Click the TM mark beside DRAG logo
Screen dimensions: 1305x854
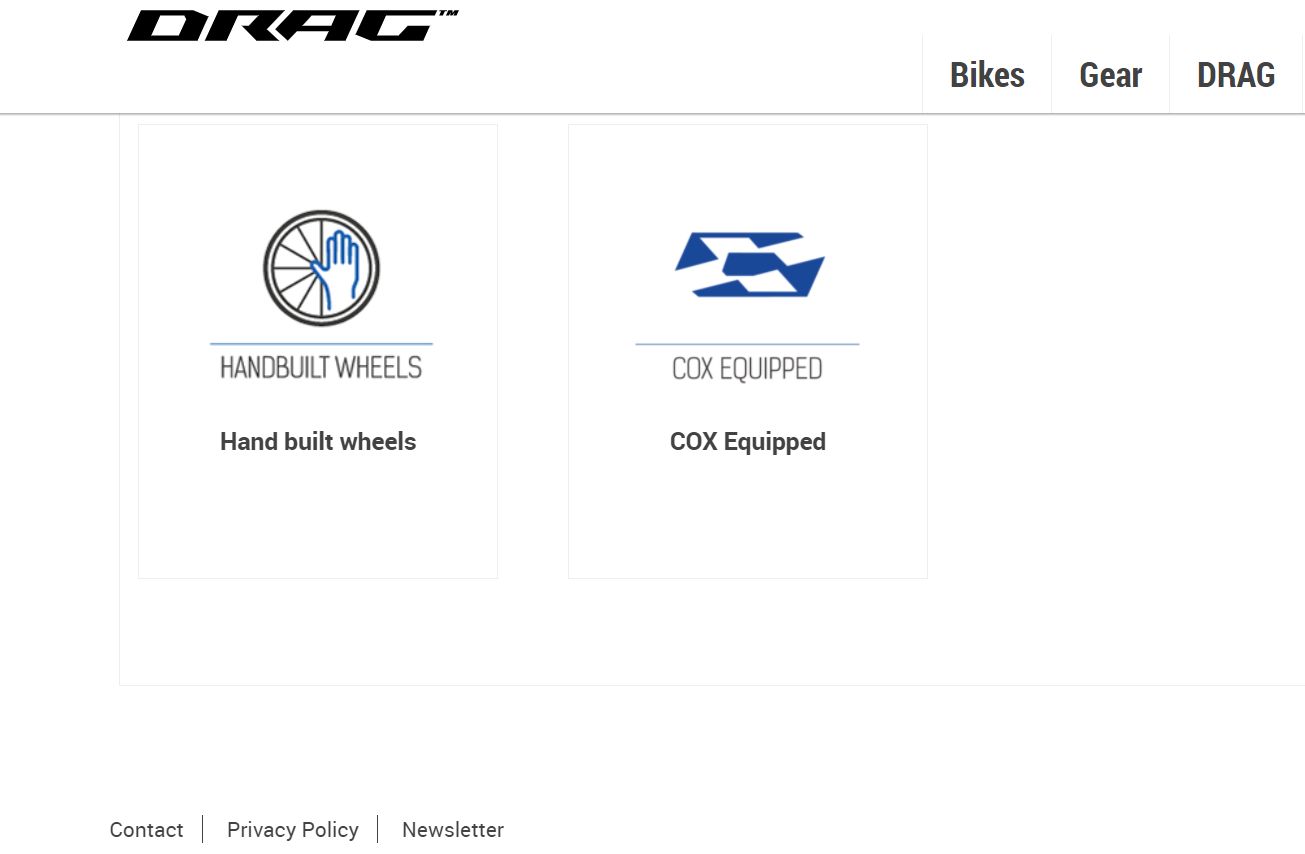click(448, 14)
